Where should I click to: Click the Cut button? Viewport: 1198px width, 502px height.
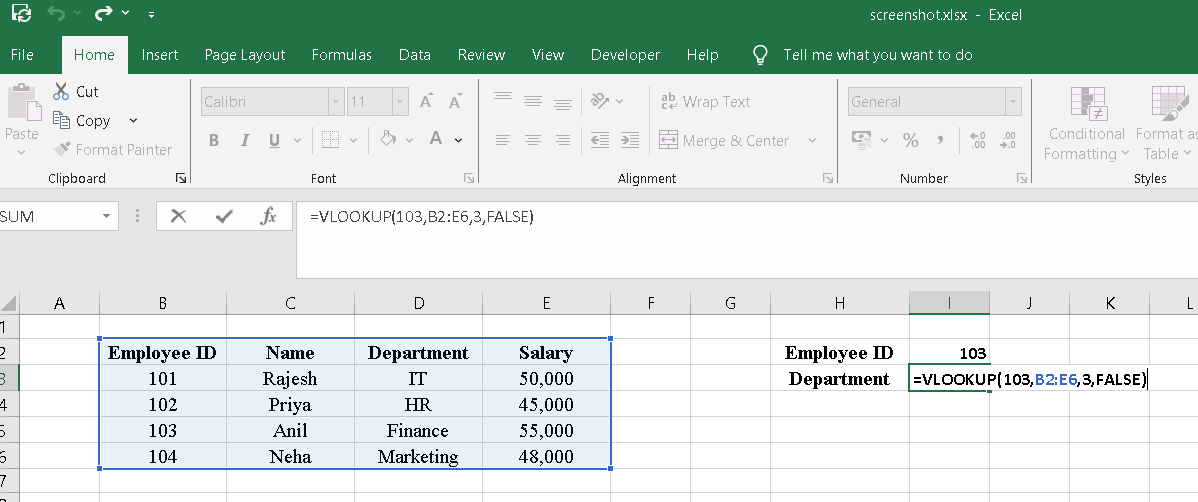(76, 92)
